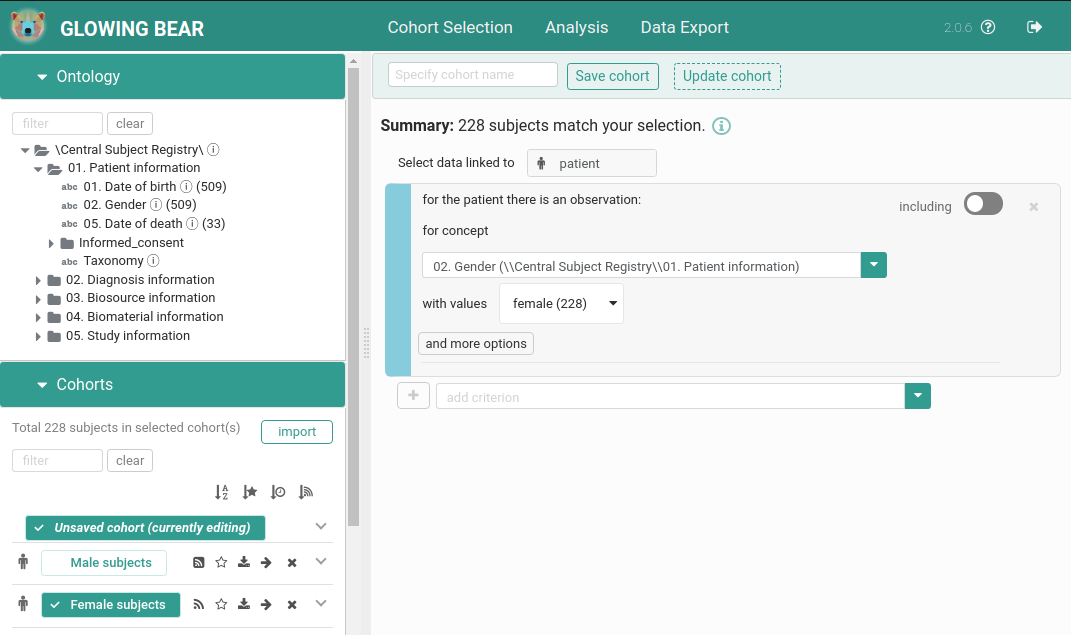Expand 04. Biomaterial information folder
The image size is (1071, 635).
click(38, 318)
